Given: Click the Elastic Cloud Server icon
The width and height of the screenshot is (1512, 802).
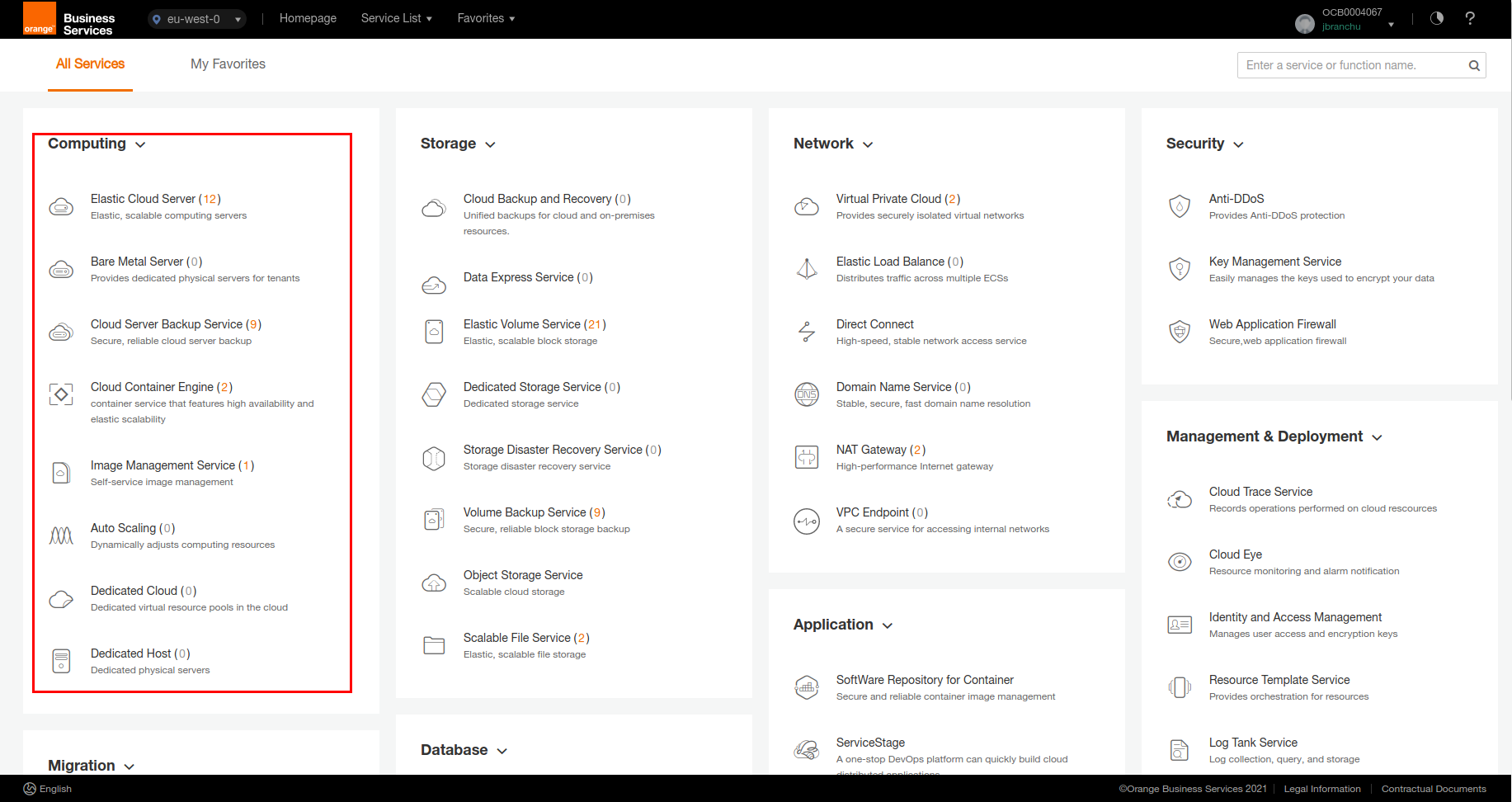Looking at the screenshot, I should (61, 206).
